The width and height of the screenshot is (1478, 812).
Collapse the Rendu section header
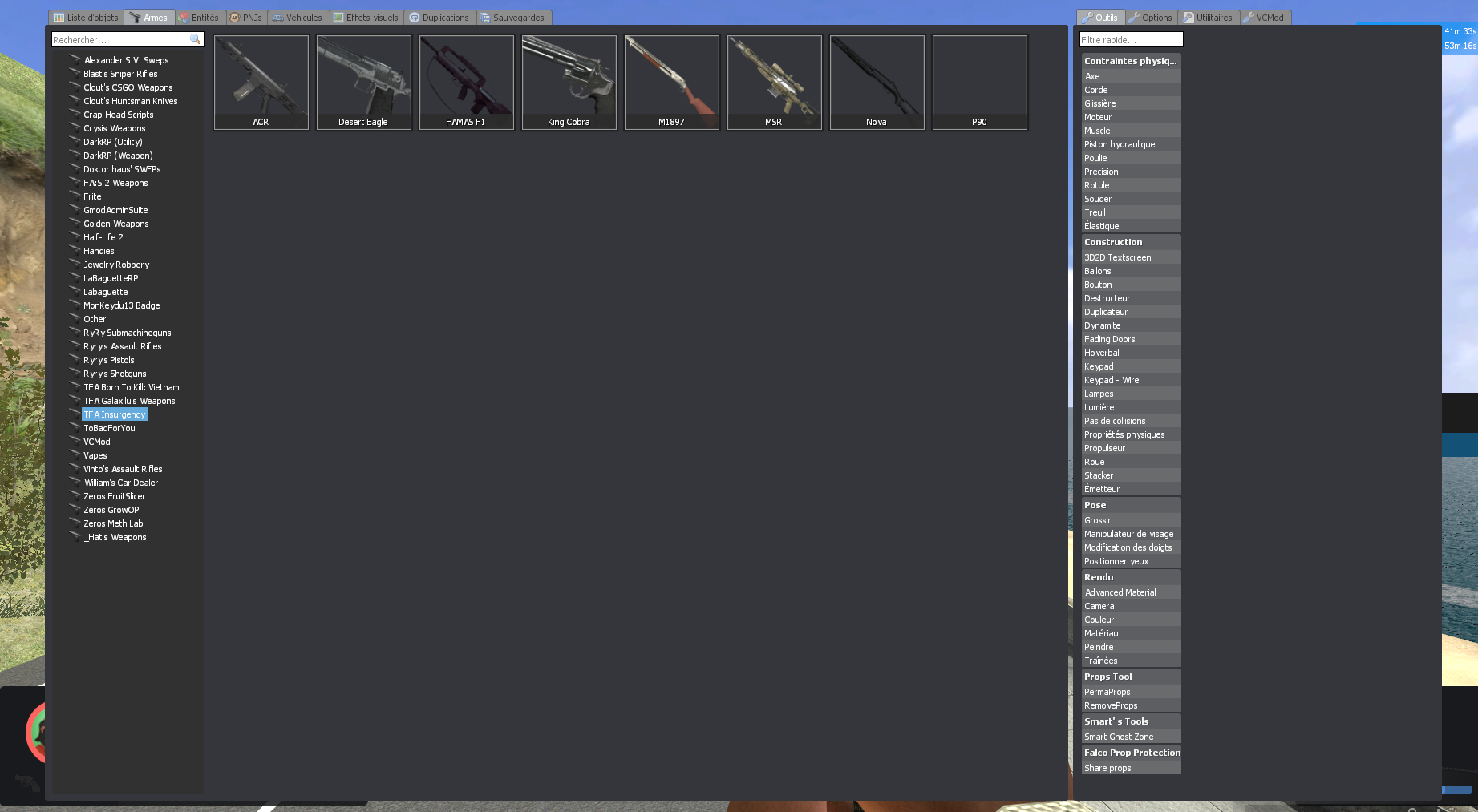click(1131, 577)
